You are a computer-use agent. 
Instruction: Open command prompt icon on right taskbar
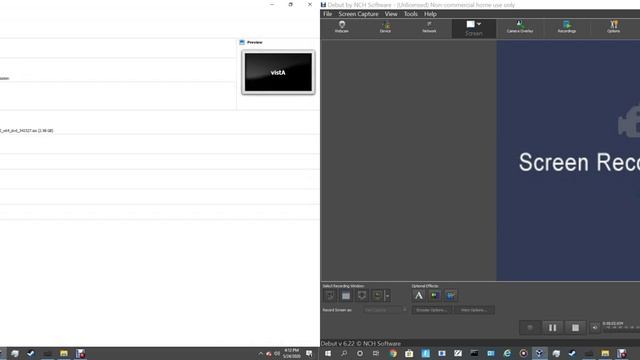point(474,353)
